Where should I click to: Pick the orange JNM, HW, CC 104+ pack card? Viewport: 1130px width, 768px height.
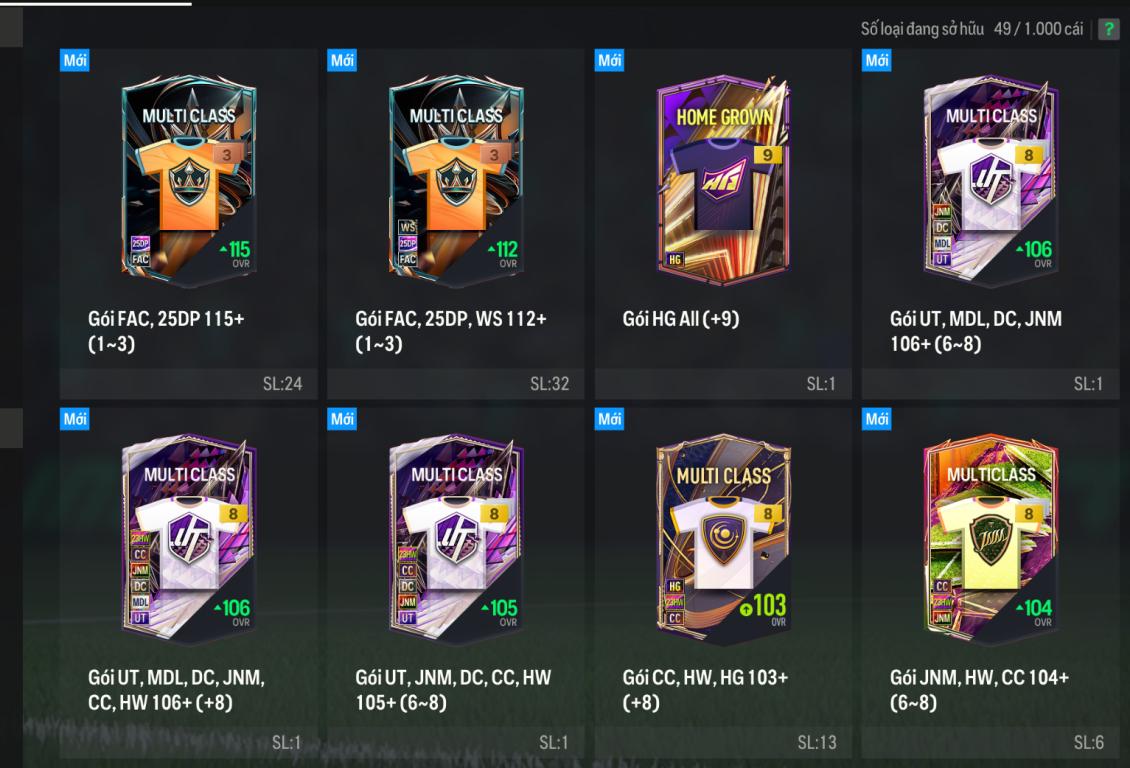[x=990, y=583]
